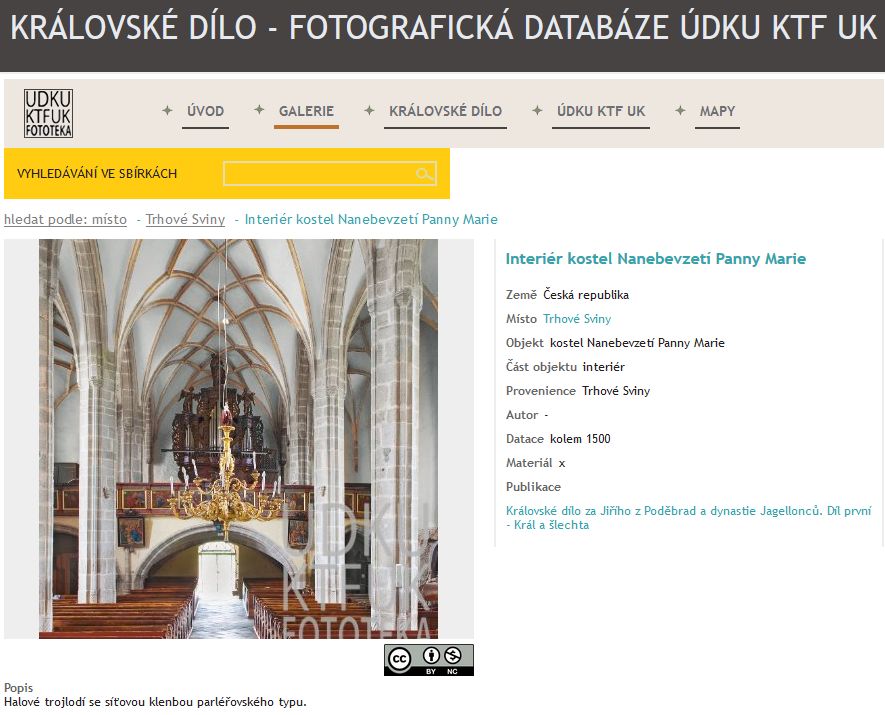The image size is (885, 715).
Task: Click the teal heading above the Země field
Action: coord(655,259)
